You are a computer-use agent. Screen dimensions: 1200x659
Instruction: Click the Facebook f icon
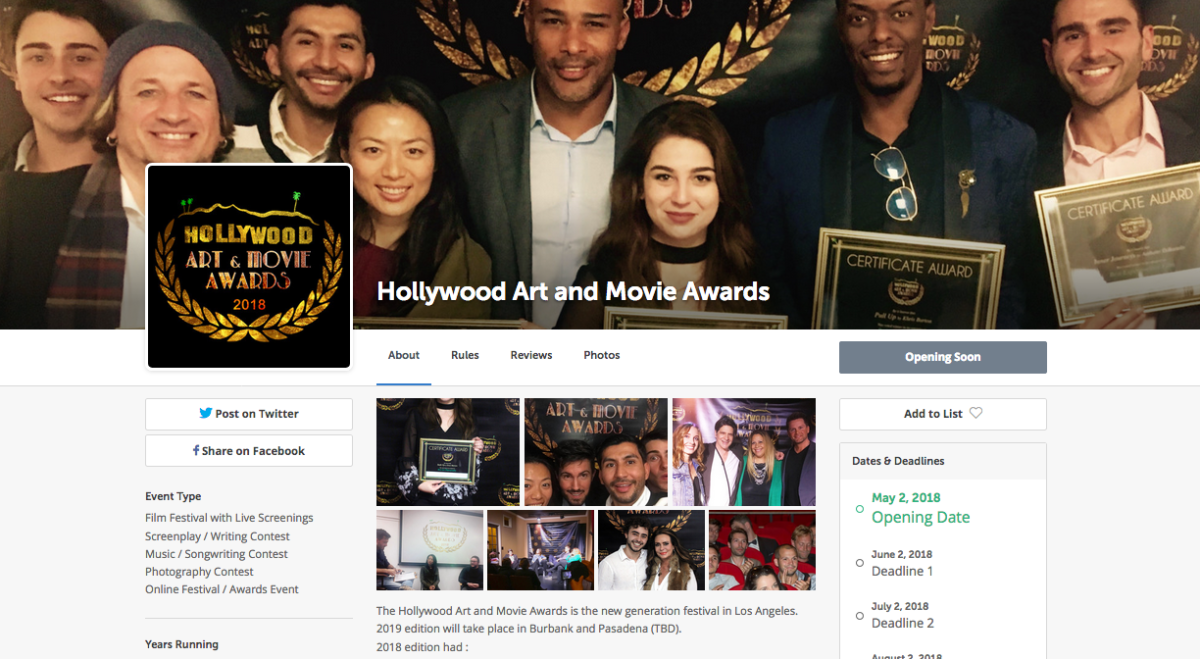tap(196, 451)
